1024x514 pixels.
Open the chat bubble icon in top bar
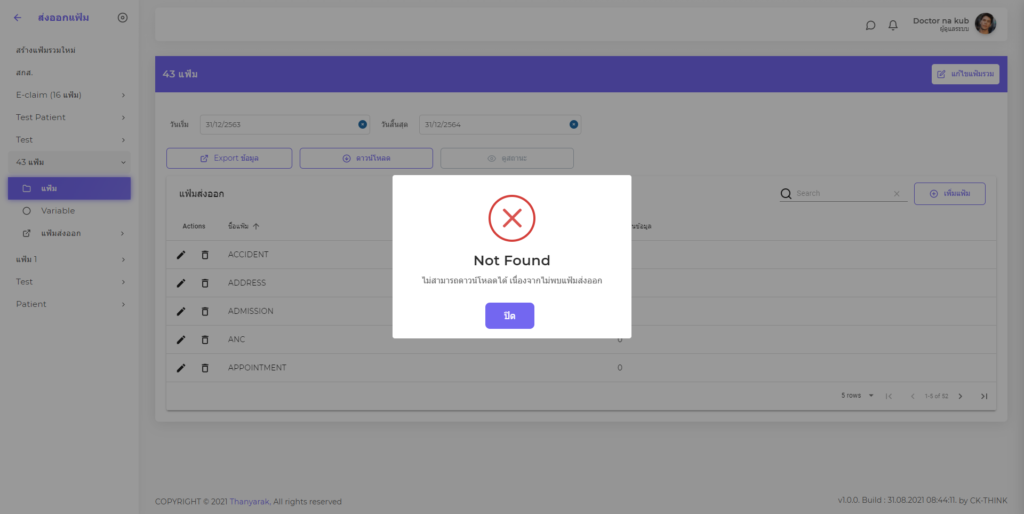coord(870,25)
